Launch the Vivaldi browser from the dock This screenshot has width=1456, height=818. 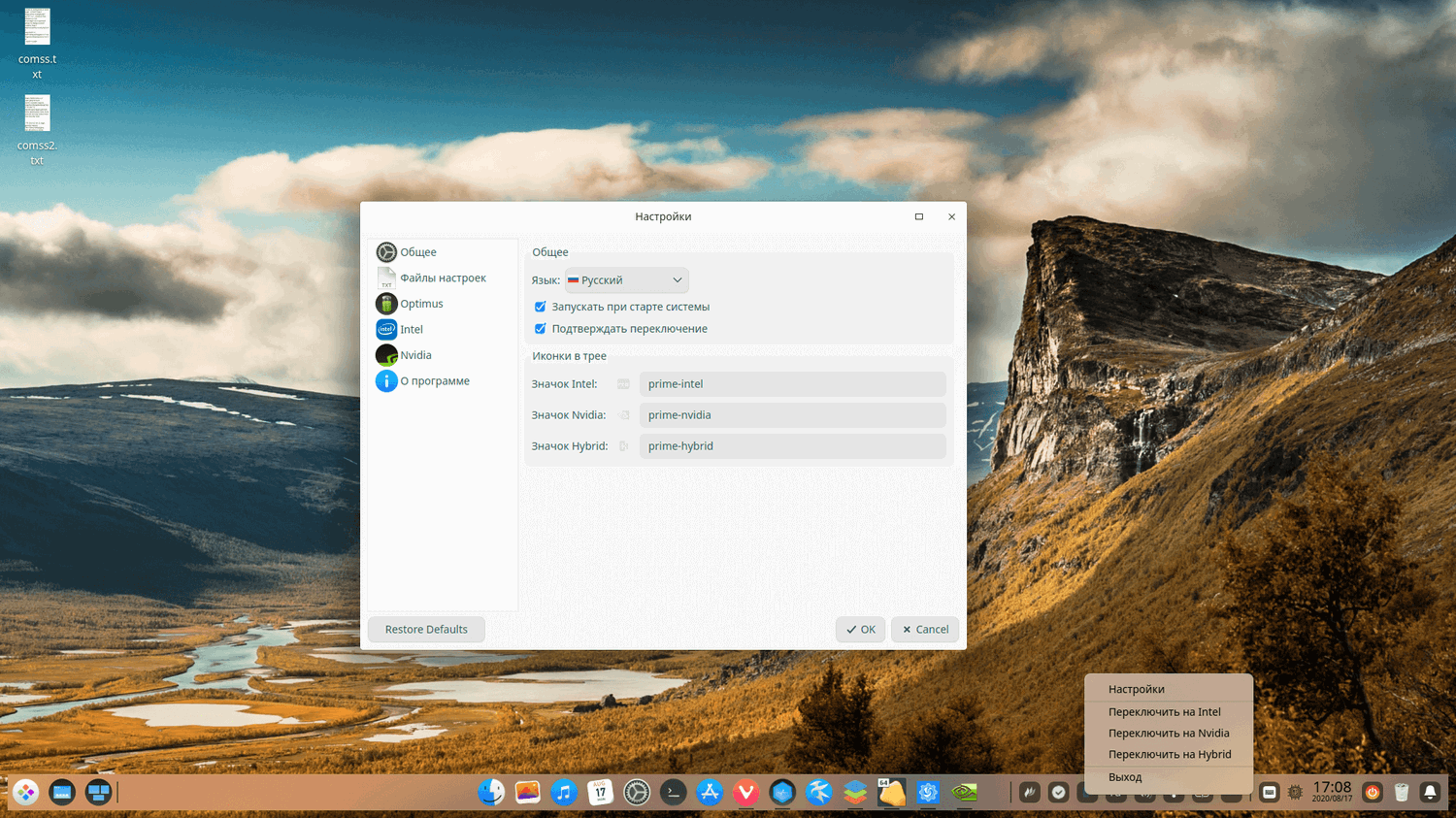(745, 793)
